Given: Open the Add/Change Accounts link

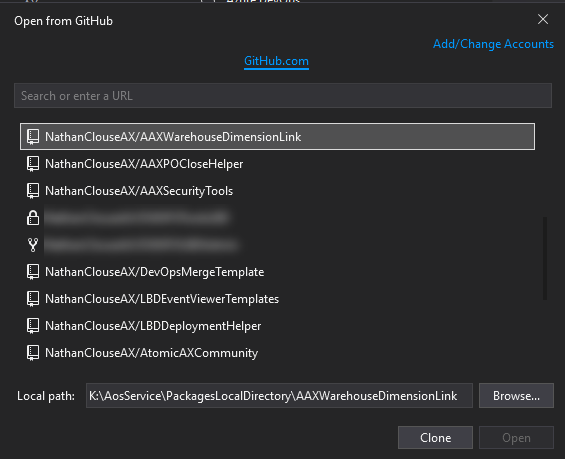Looking at the screenshot, I should [493, 44].
